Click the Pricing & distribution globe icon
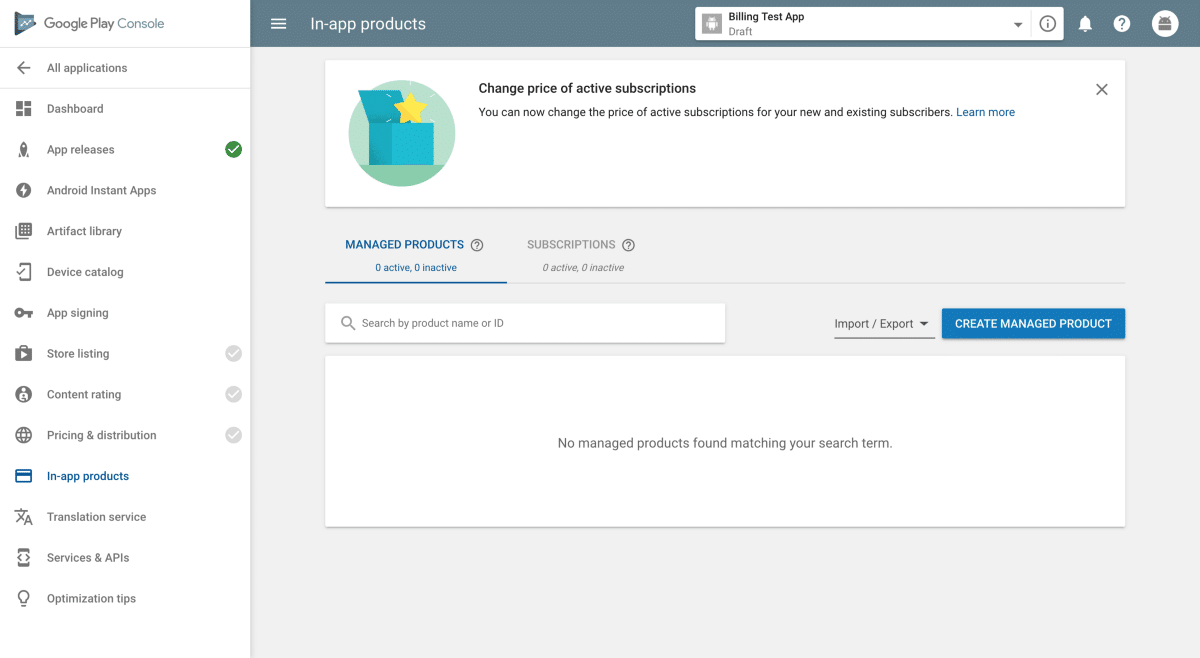Viewport: 1200px width, 658px height. pos(24,435)
